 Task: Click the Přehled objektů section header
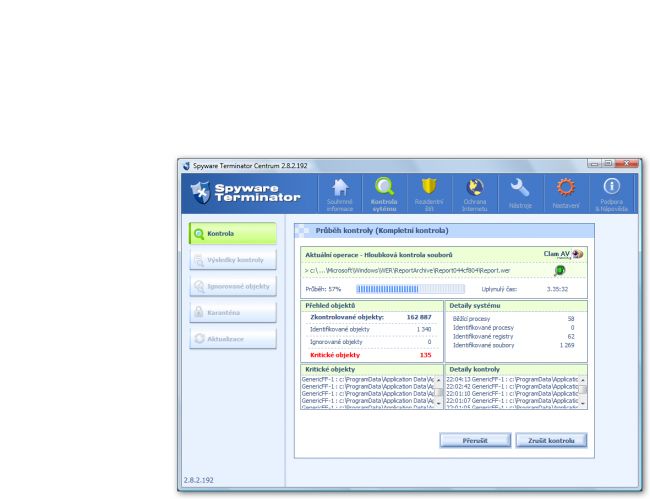point(372,306)
